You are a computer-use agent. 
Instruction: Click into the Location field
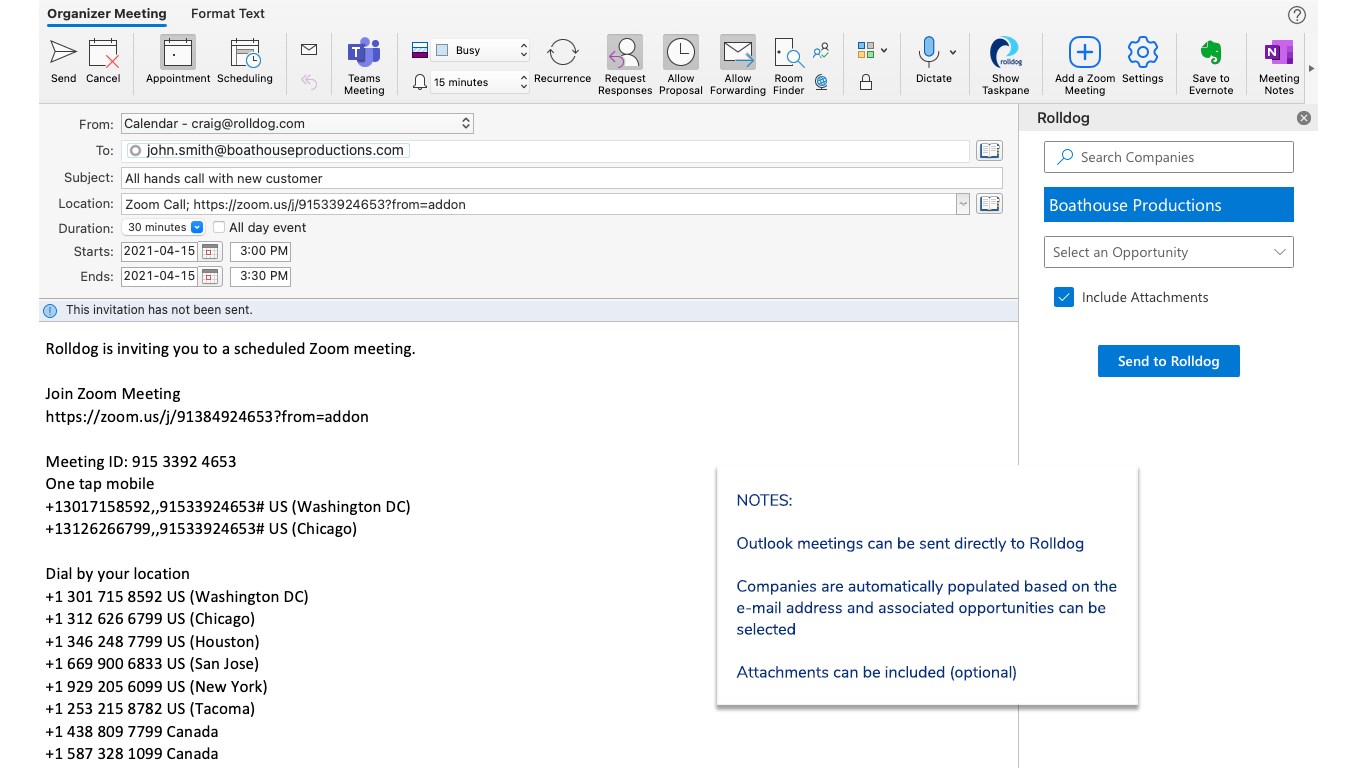(538, 204)
